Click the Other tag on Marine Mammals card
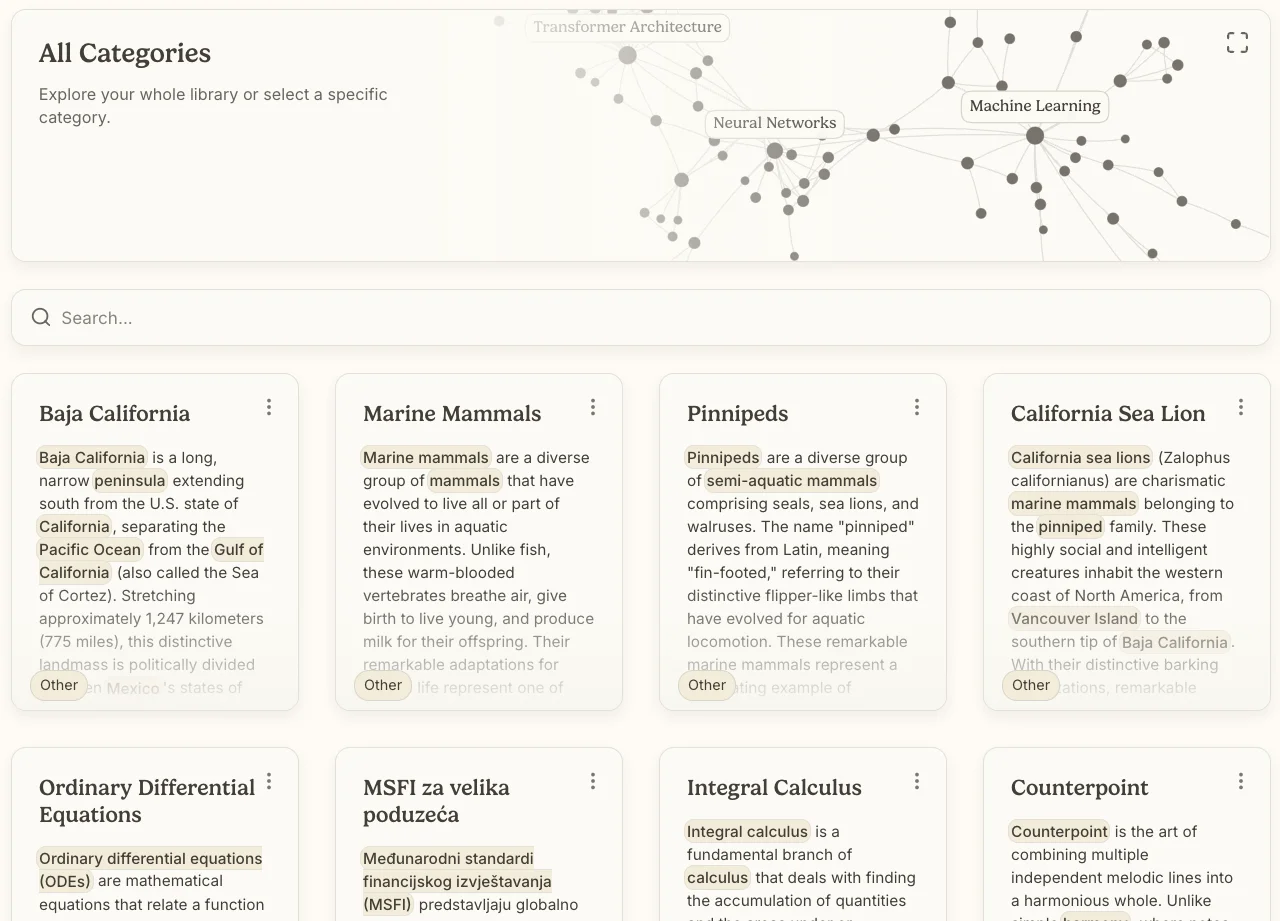 [x=383, y=685]
